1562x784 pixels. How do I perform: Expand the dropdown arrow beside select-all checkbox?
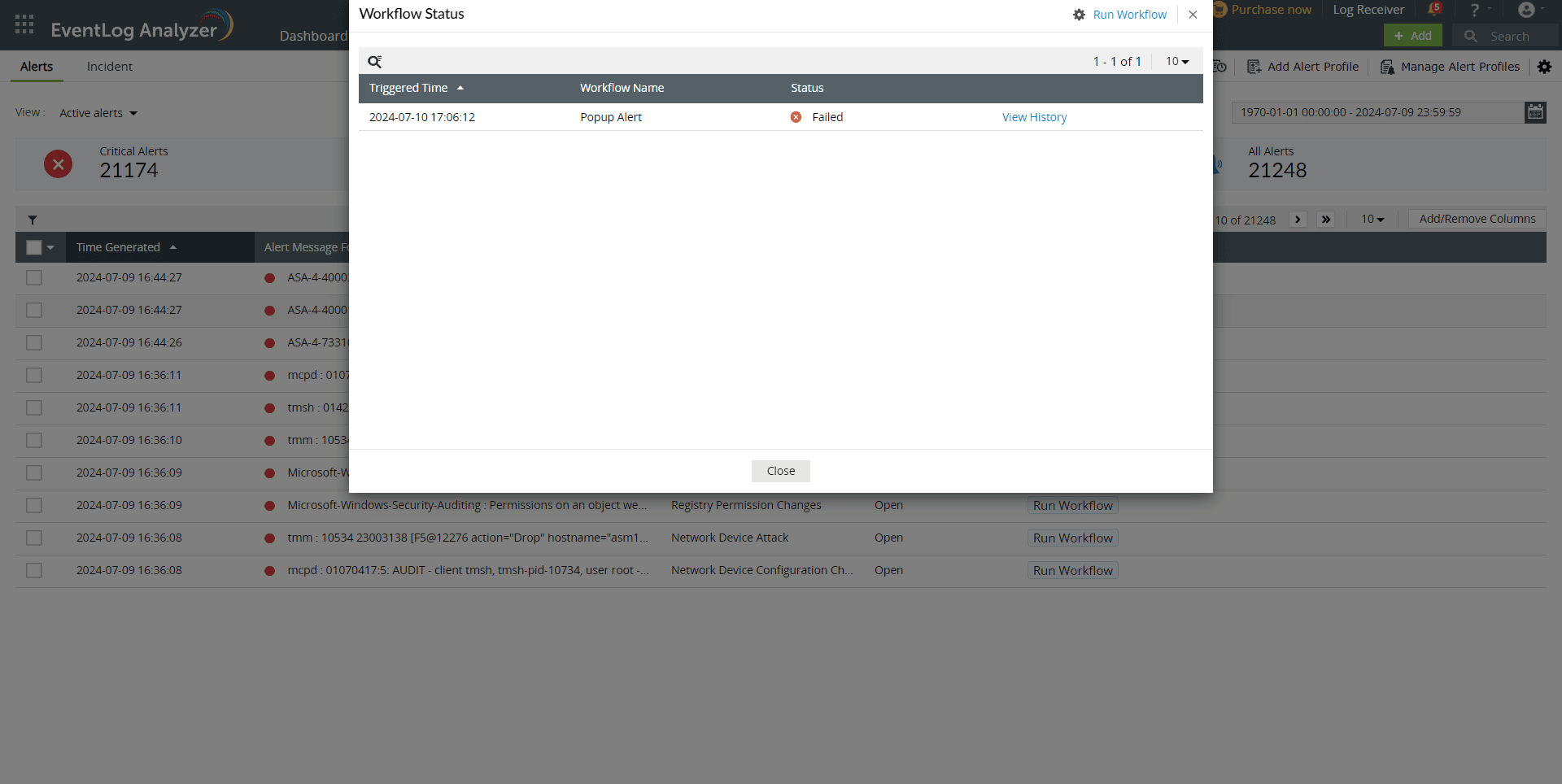50,247
